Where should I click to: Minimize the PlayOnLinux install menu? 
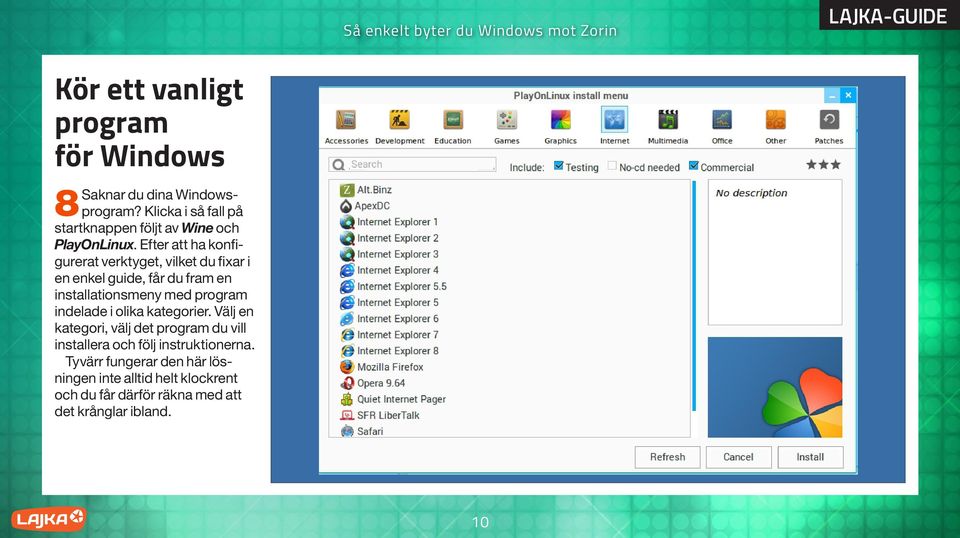coord(832,95)
